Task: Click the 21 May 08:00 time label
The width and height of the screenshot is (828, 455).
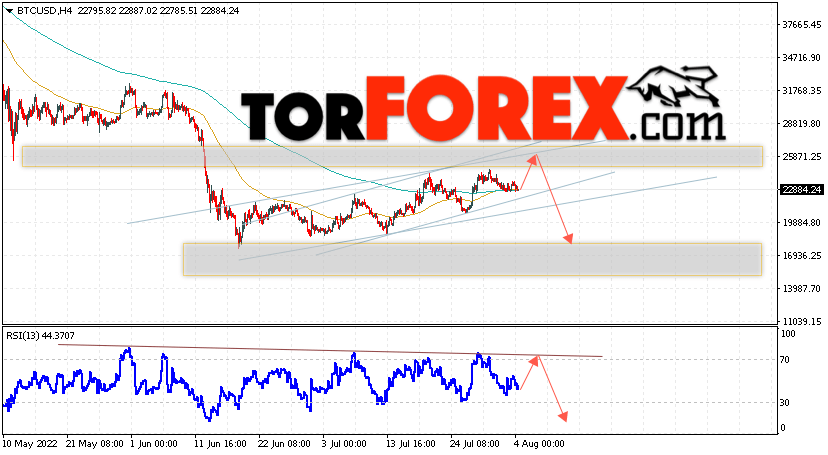Action: [x=95, y=443]
